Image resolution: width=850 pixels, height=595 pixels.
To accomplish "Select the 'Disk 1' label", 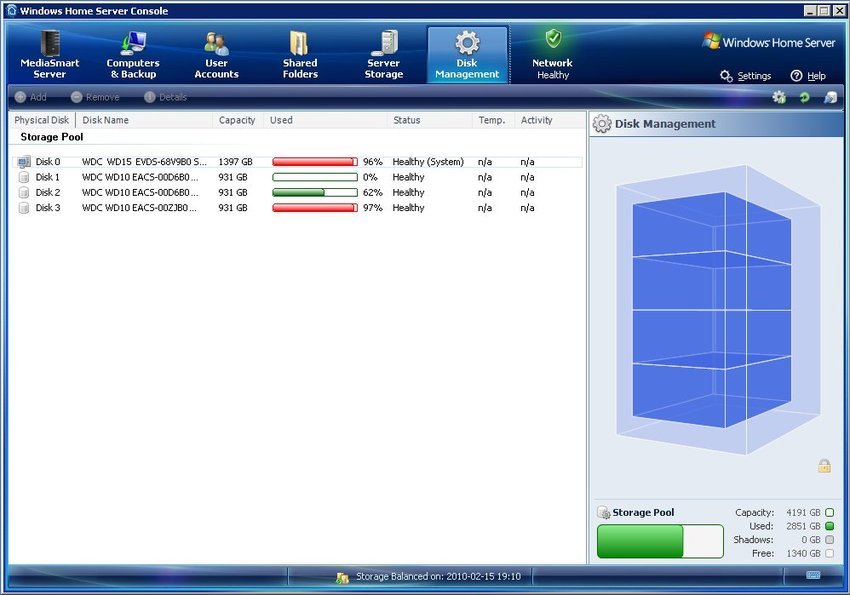I will click(48, 177).
